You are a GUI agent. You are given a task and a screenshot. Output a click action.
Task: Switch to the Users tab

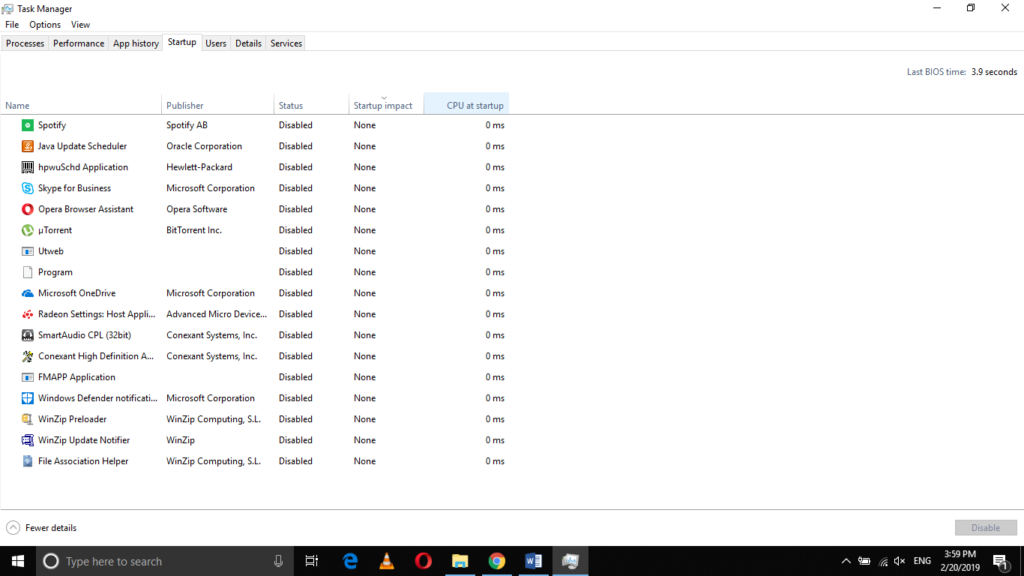(x=216, y=43)
